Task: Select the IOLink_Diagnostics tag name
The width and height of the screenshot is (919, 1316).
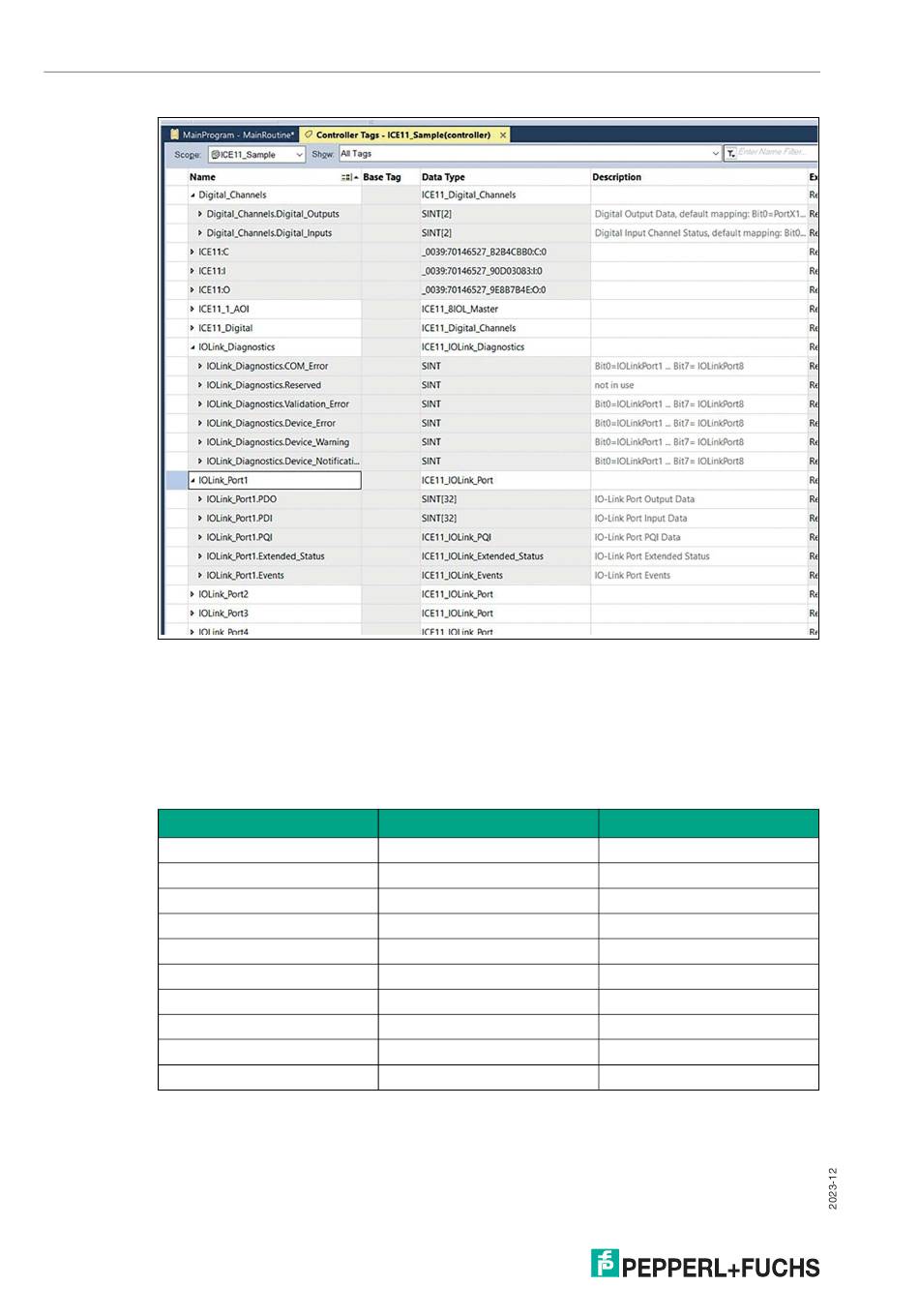Action: 236,347
